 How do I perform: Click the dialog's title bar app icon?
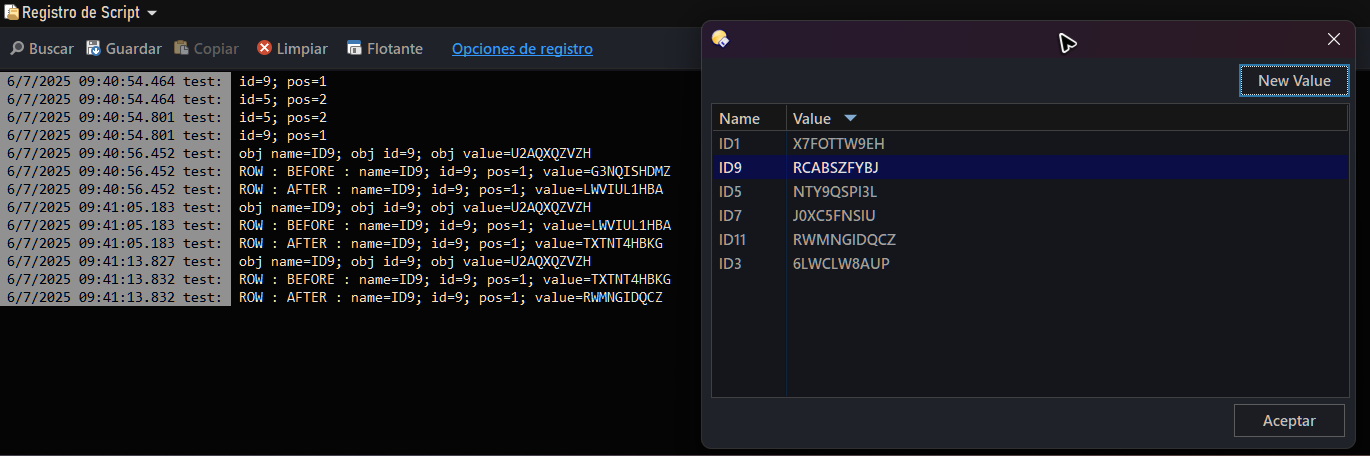[x=720, y=39]
